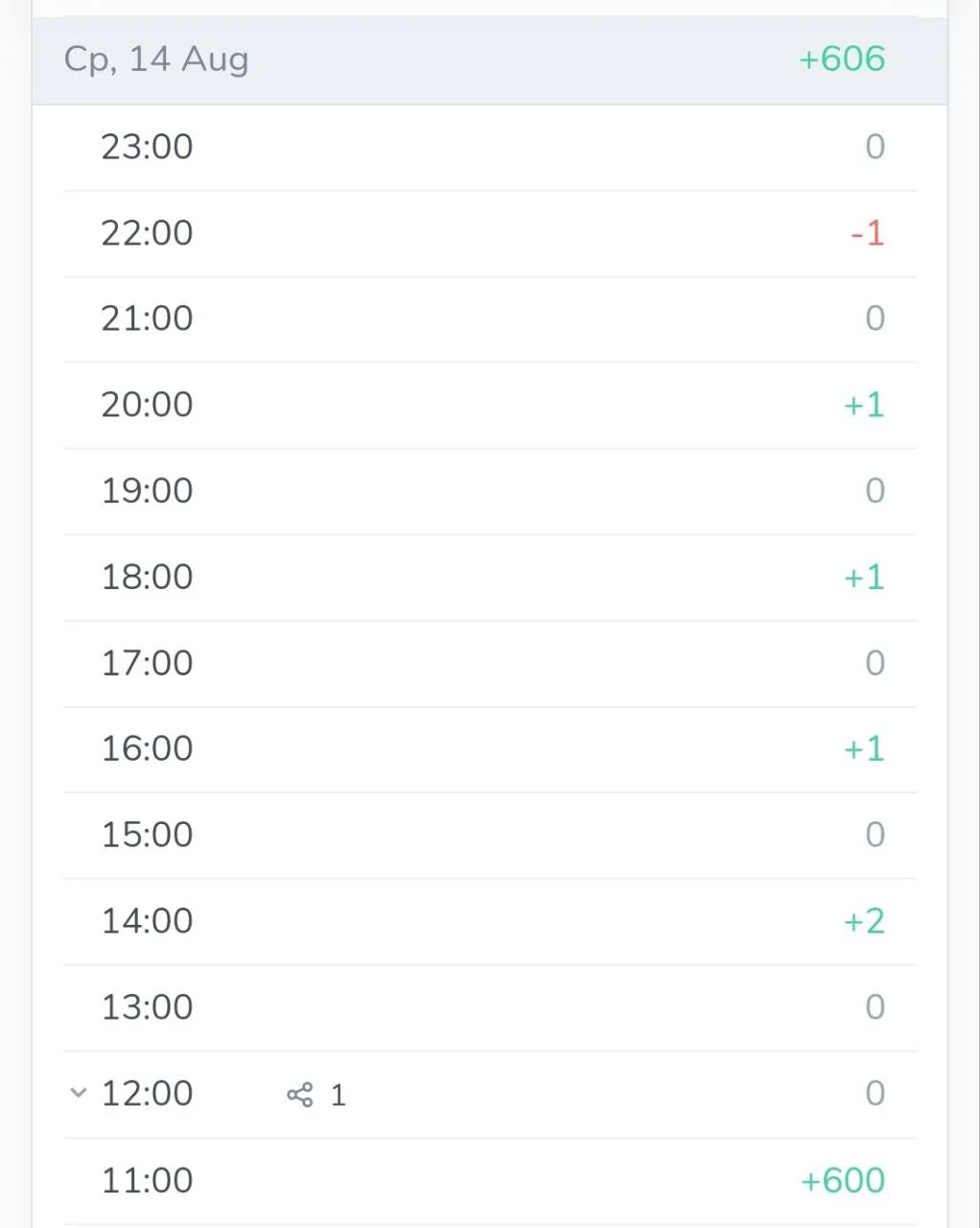Select the 15:00 row
The height and width of the screenshot is (1228, 980).
[x=490, y=836]
